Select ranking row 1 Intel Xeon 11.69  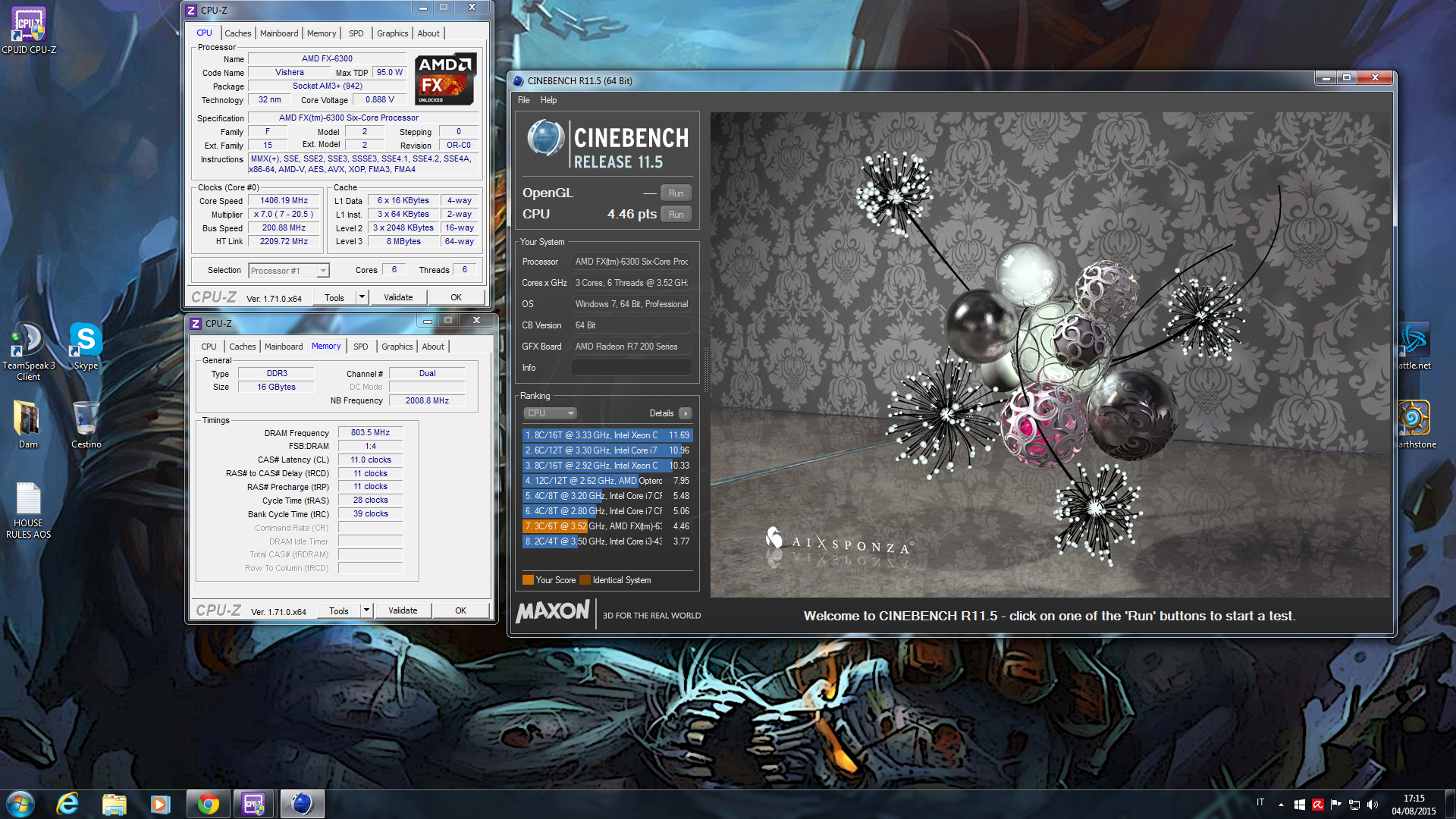[607, 435]
